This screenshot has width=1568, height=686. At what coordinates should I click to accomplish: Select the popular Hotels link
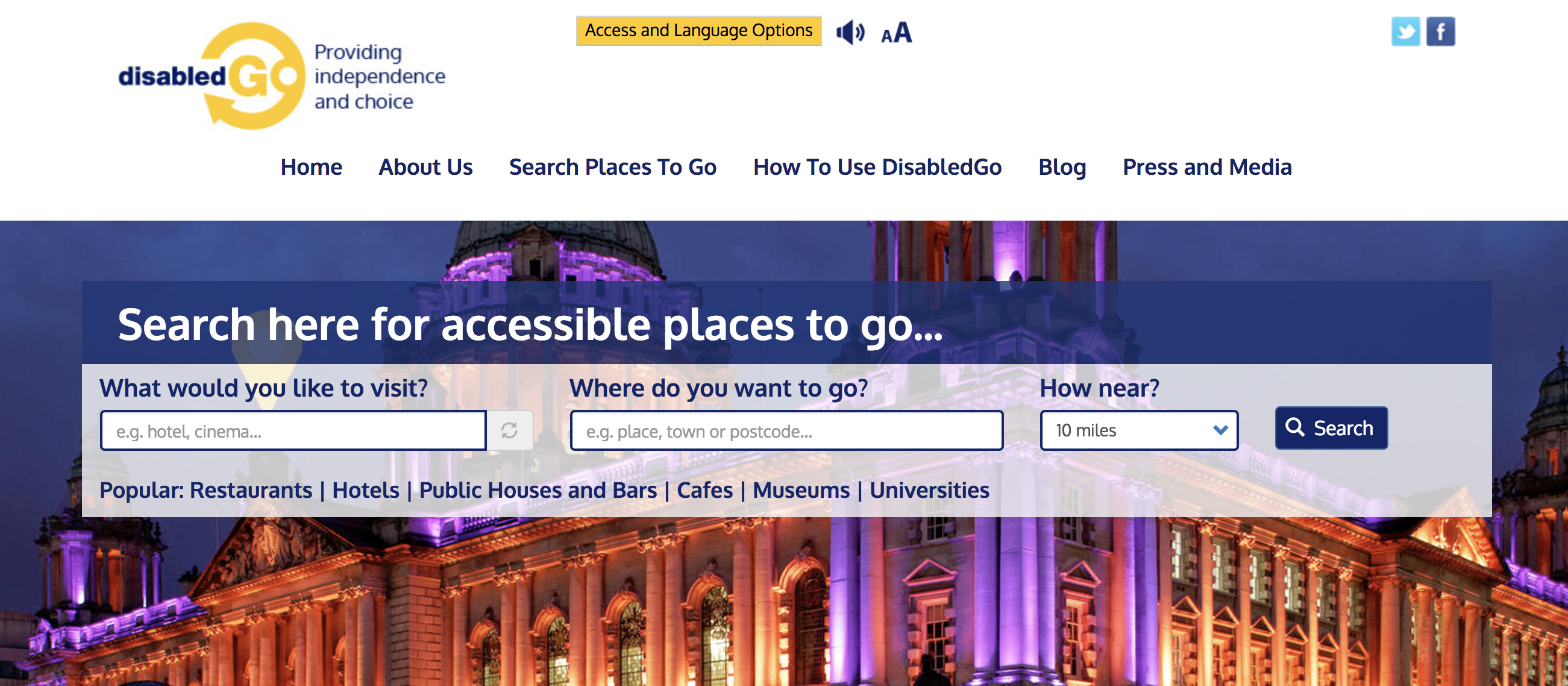[x=365, y=490]
